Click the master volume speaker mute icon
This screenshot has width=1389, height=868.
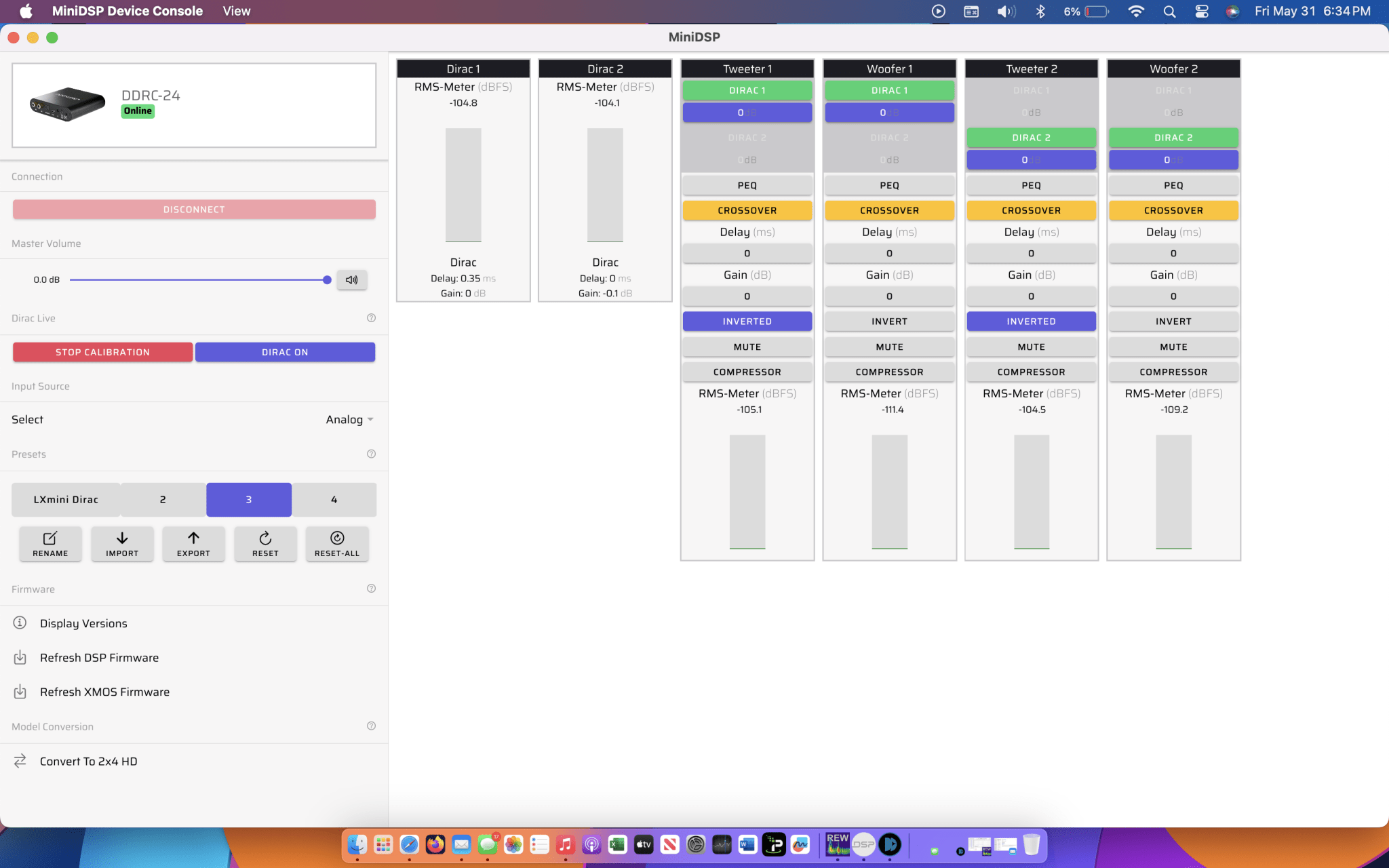pos(351,279)
